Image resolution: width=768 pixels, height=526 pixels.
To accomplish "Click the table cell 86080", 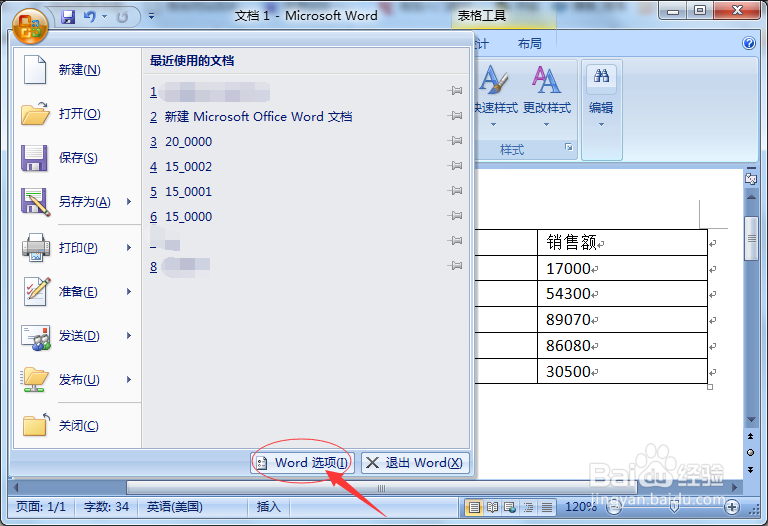I will pyautogui.click(x=622, y=346).
